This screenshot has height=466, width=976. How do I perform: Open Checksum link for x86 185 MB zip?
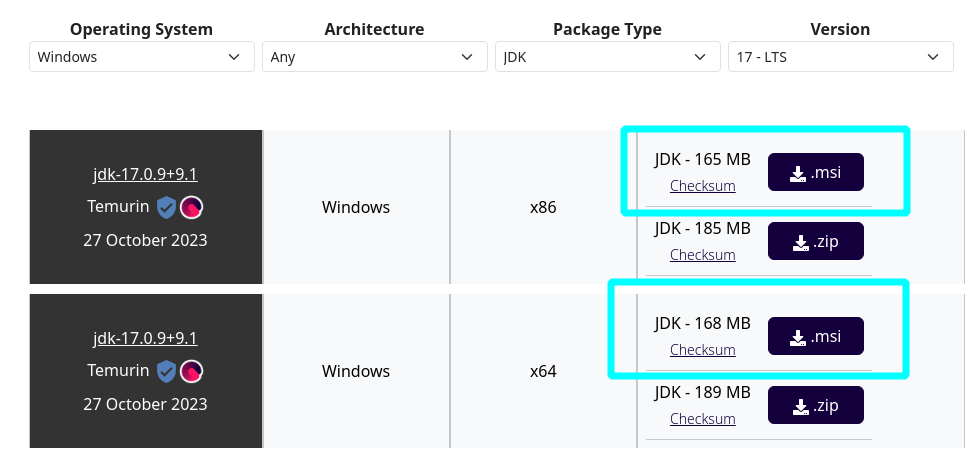702,255
